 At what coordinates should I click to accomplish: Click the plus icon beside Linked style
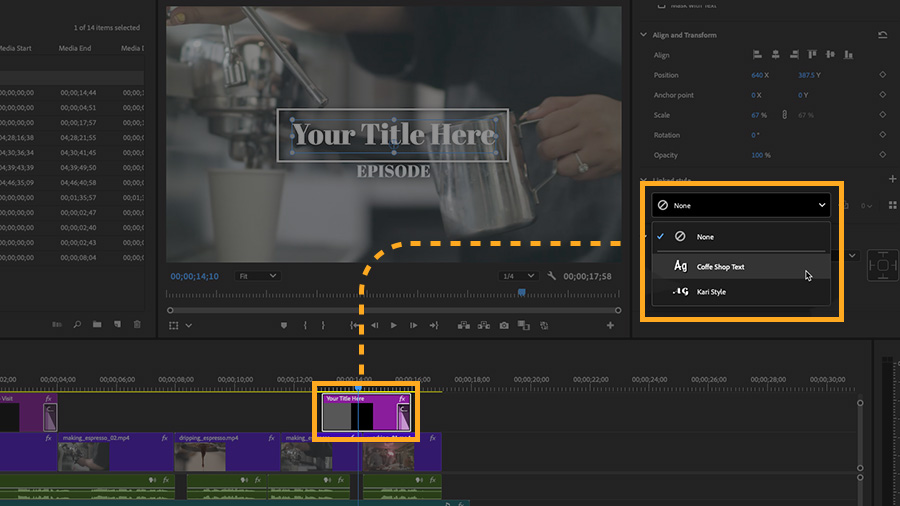point(892,179)
